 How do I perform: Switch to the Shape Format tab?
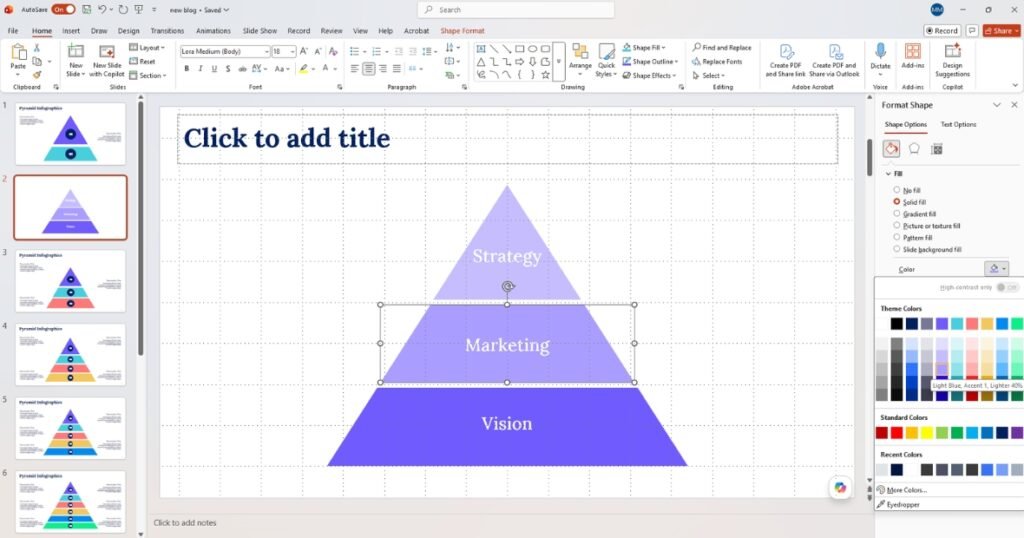(462, 31)
